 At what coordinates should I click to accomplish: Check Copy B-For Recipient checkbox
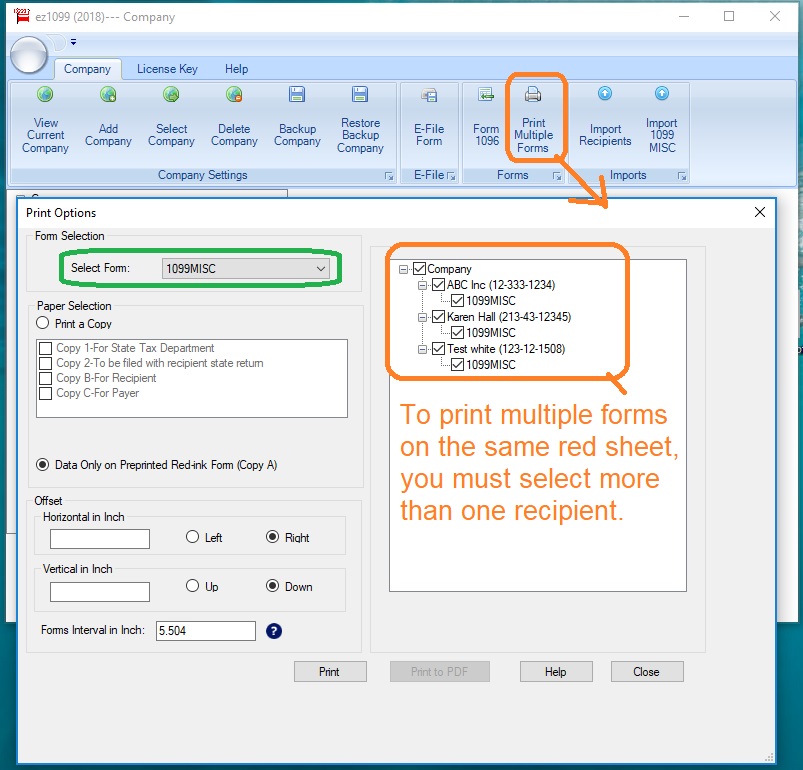[x=46, y=378]
